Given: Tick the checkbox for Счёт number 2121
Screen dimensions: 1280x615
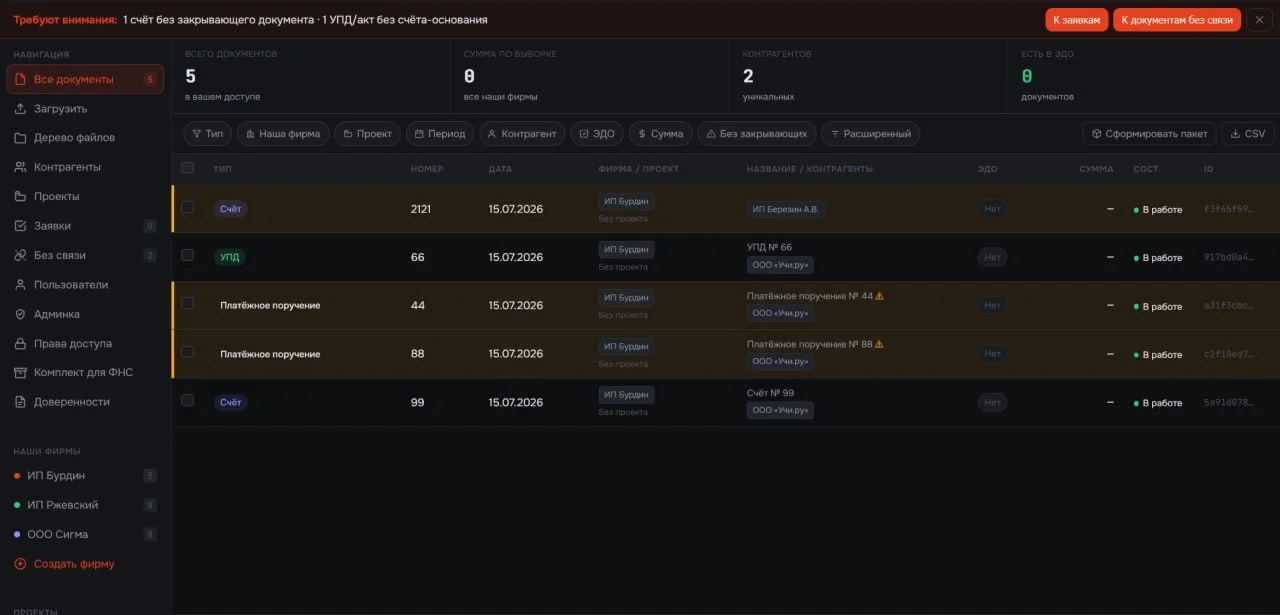Looking at the screenshot, I should pyautogui.click(x=187, y=207).
